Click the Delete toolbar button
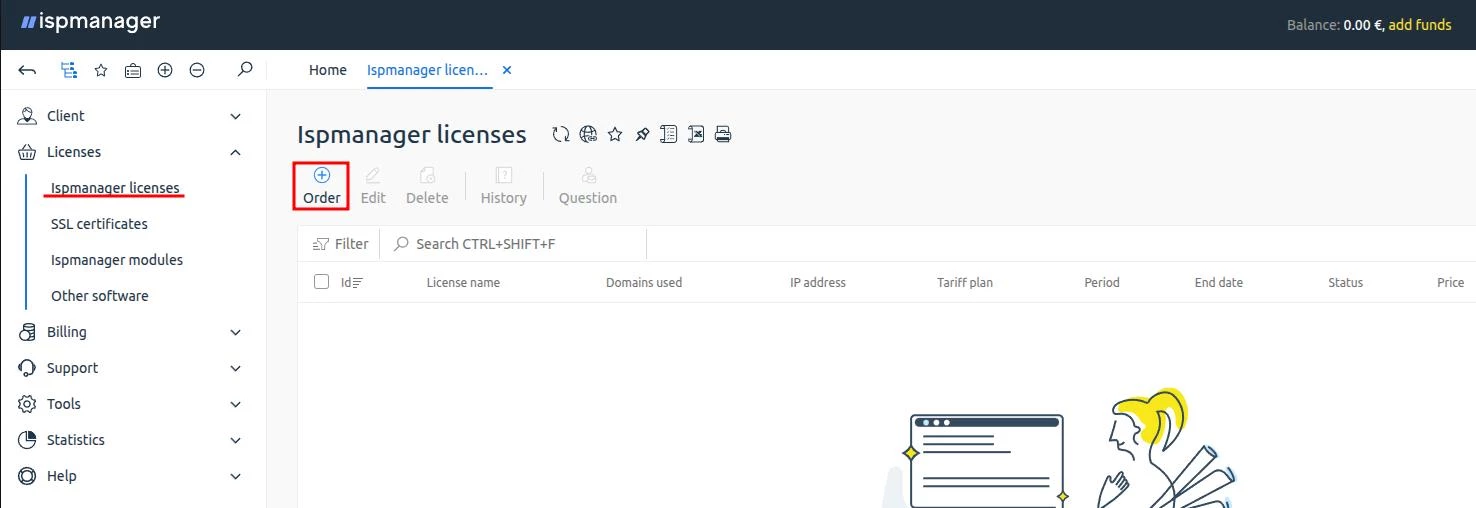Image resolution: width=1476 pixels, height=508 pixels. click(427, 186)
